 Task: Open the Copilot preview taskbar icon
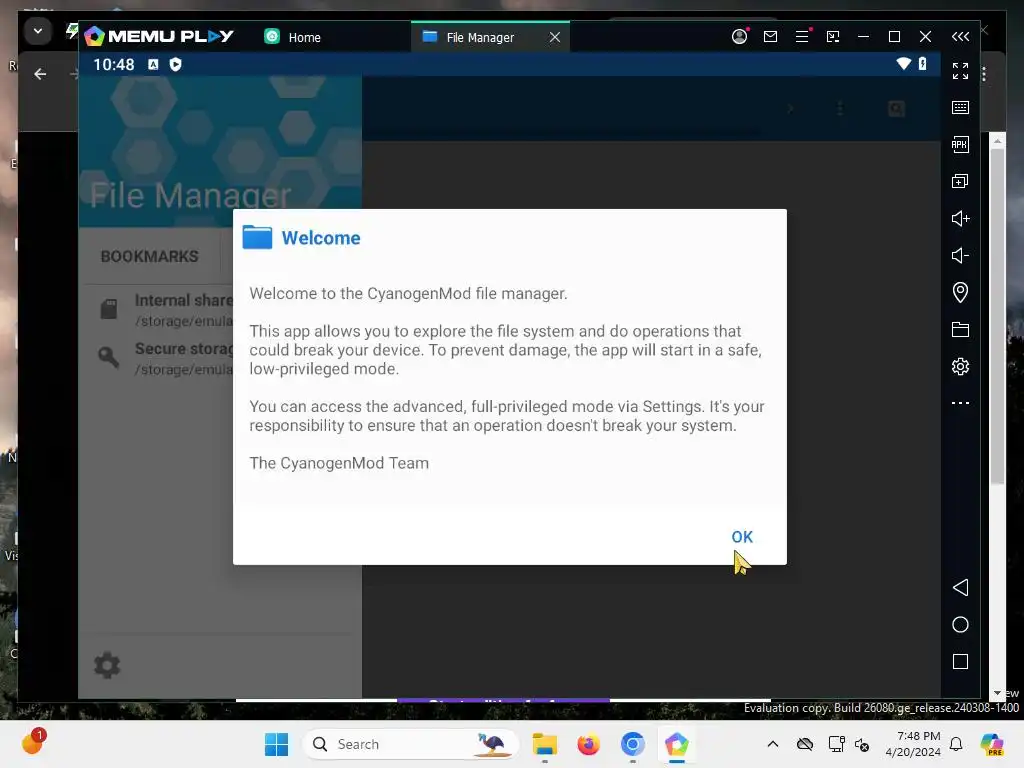tap(992, 744)
